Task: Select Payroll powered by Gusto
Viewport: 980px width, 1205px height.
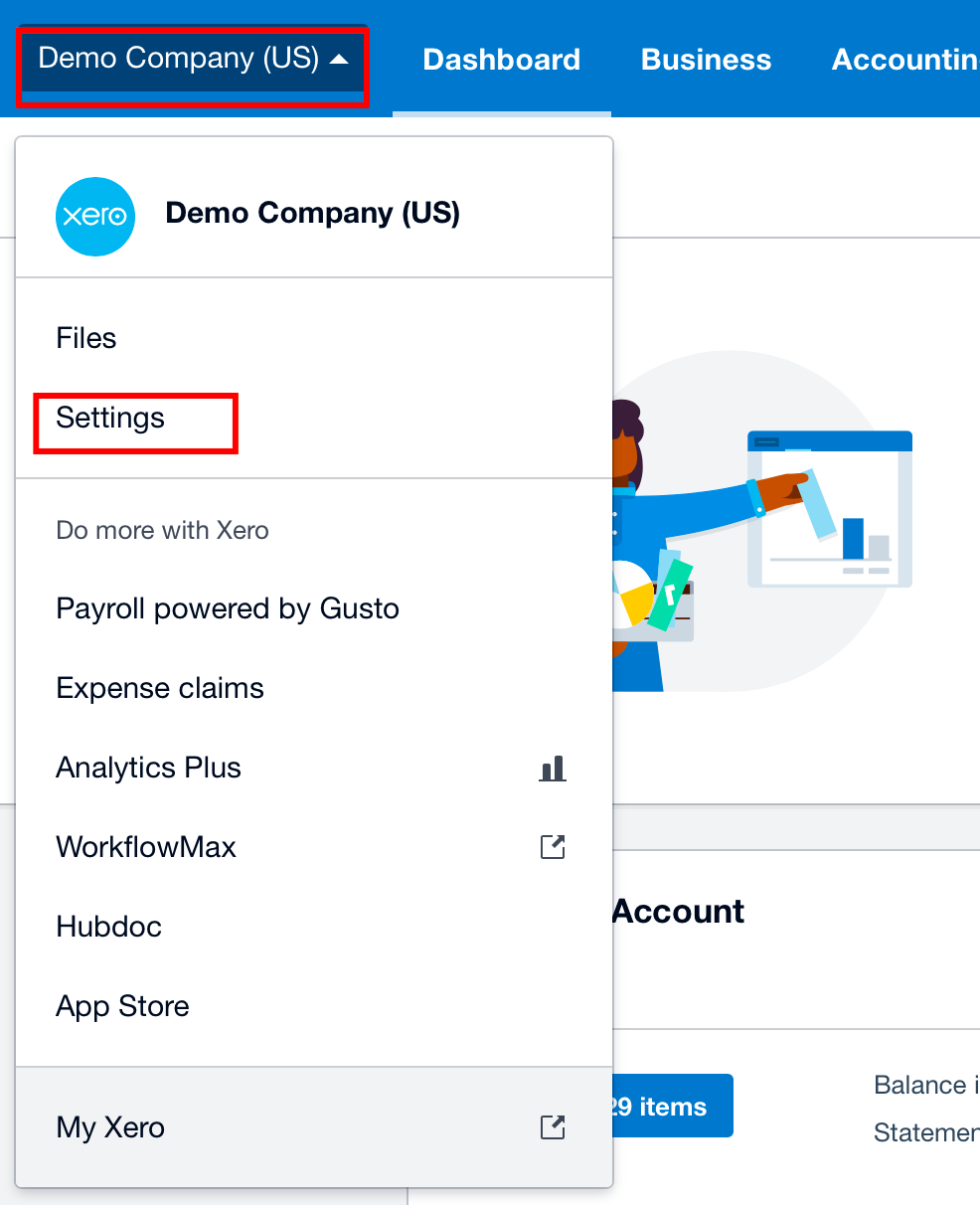Action: point(228,608)
